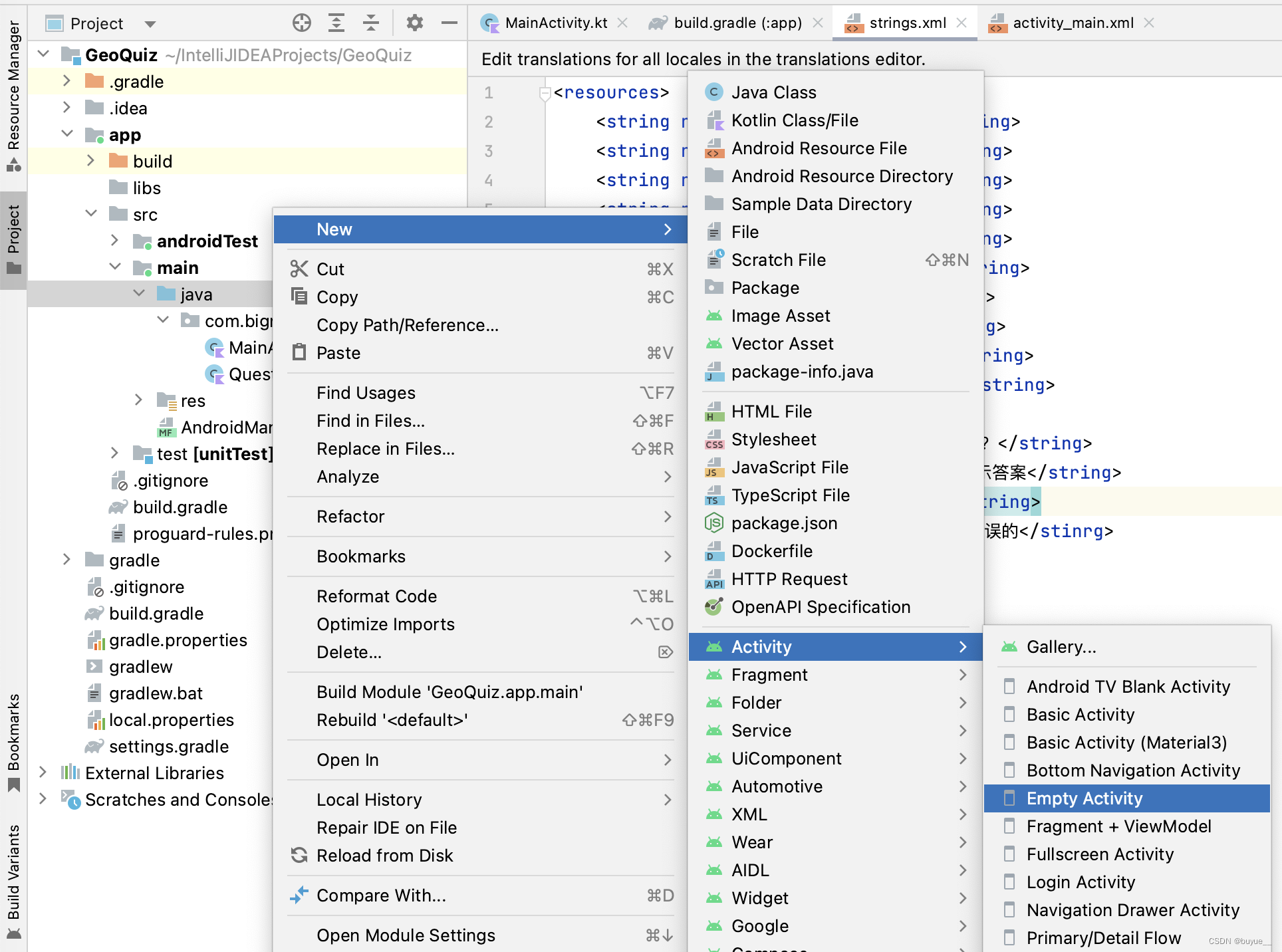1282x952 pixels.
Task: Click the Expand All icon in Project toolbar
Action: 336,23
